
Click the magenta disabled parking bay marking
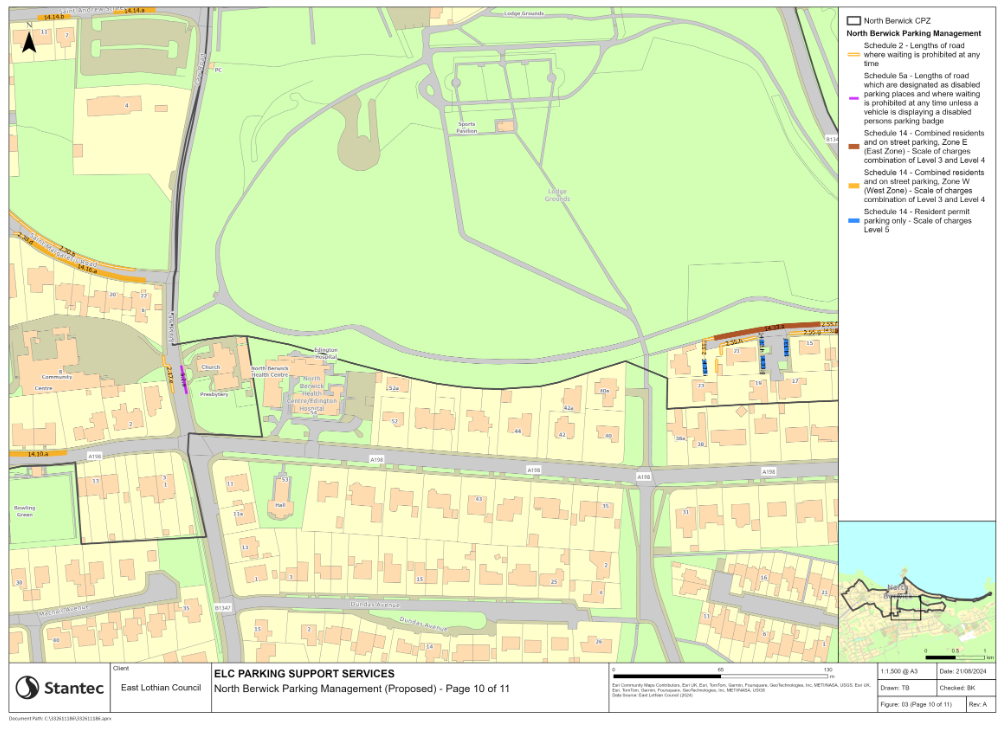[x=183, y=379]
